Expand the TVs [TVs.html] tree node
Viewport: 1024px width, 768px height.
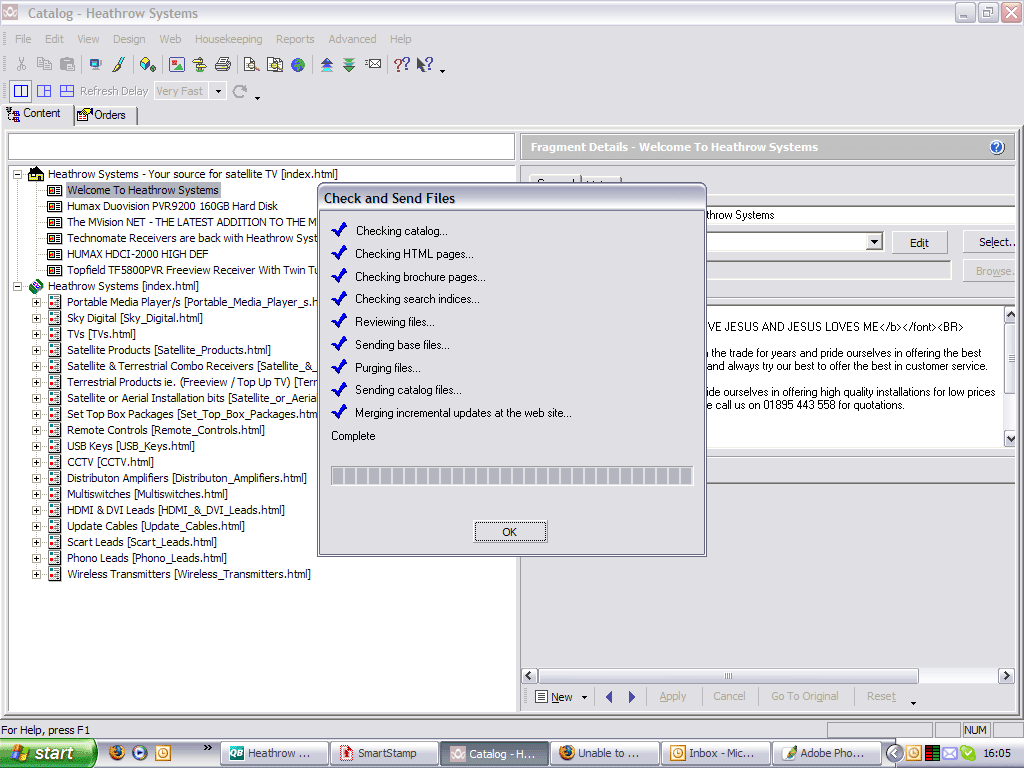(37, 334)
